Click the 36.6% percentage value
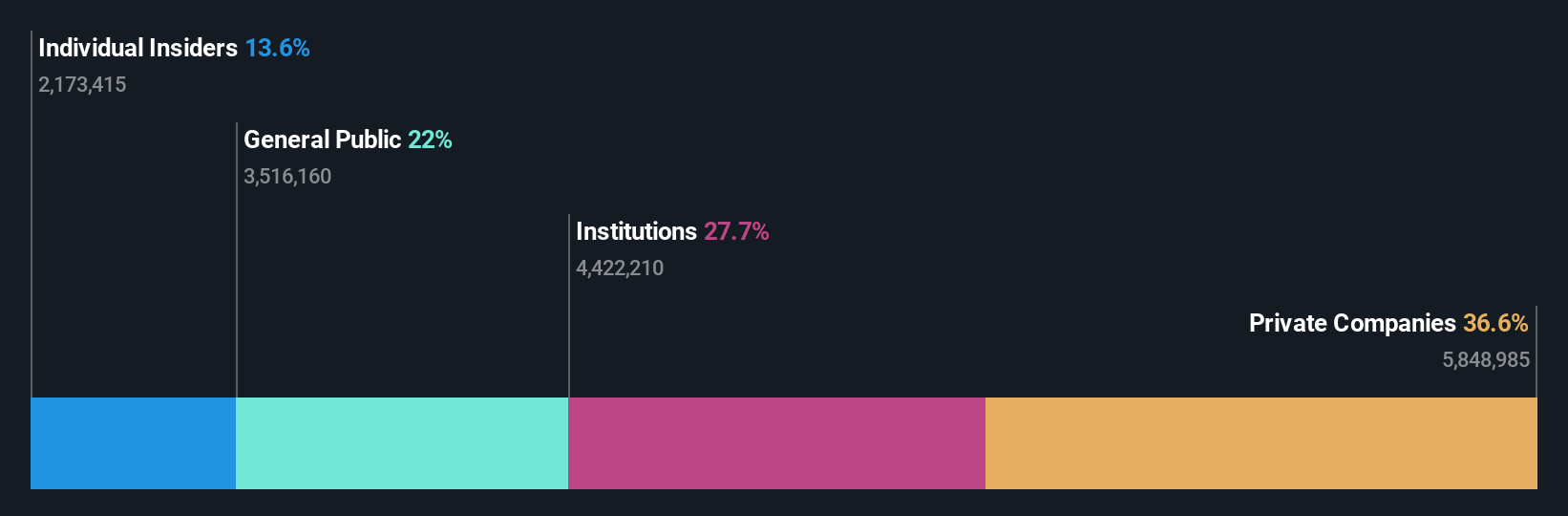Screen dimensions: 1568x516 point(1495,323)
